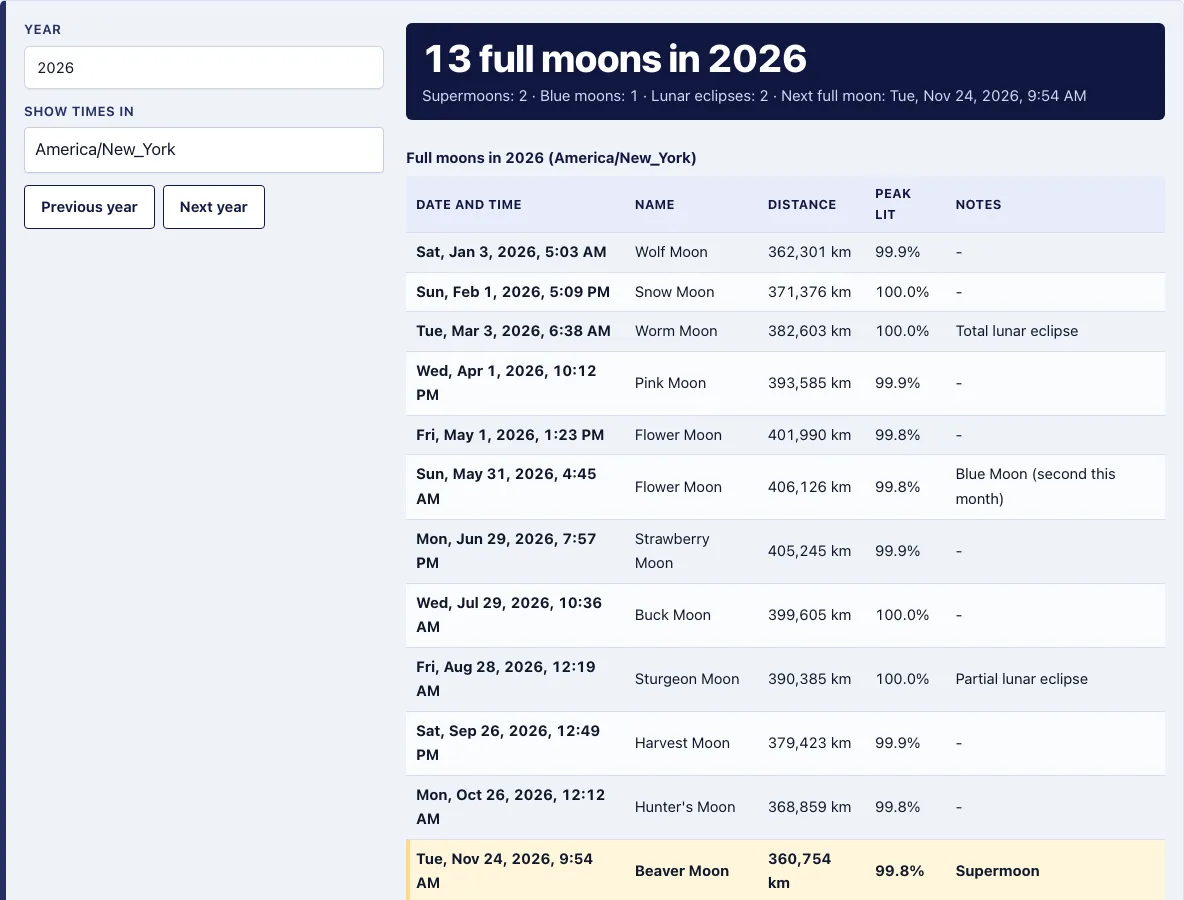The width and height of the screenshot is (1184, 900).
Task: Click the Year input field showing 2026
Action: click(x=204, y=68)
